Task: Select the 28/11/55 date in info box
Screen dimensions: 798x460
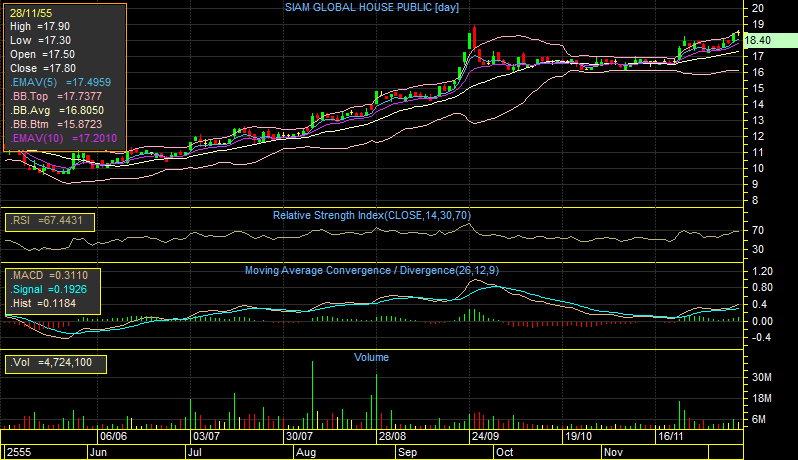Action: tap(31, 13)
